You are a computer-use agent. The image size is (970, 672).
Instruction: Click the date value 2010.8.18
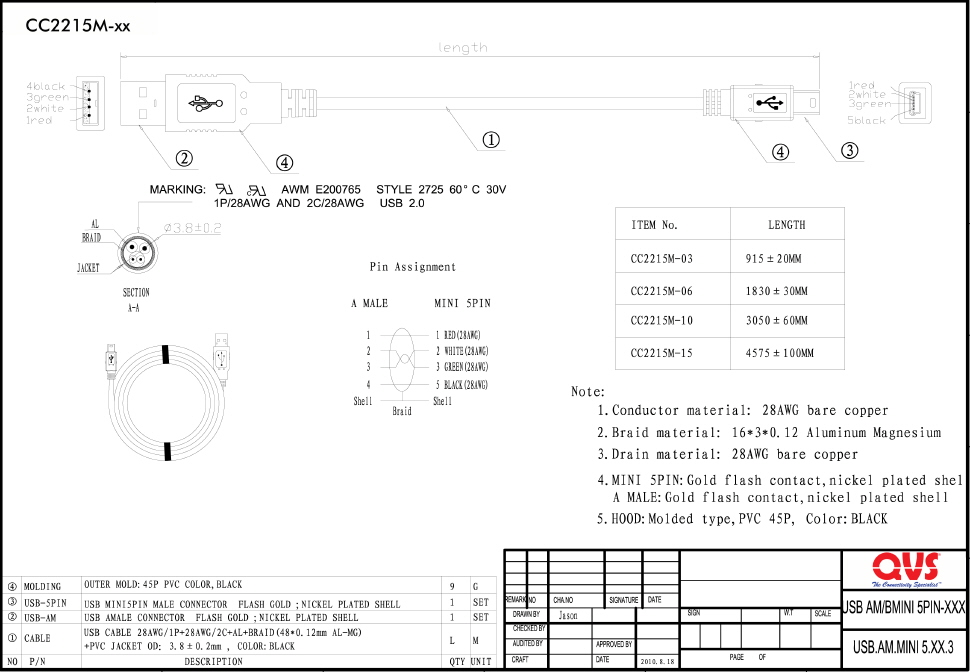tap(659, 660)
